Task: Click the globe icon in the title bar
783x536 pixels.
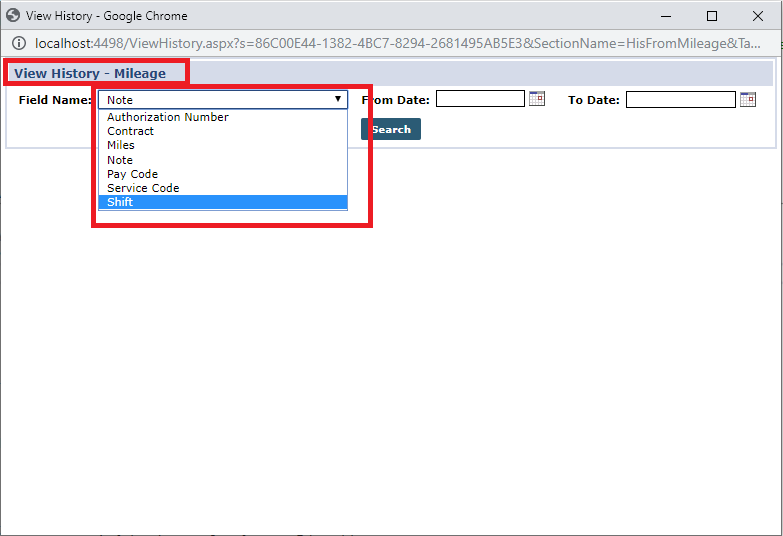Action: point(13,16)
